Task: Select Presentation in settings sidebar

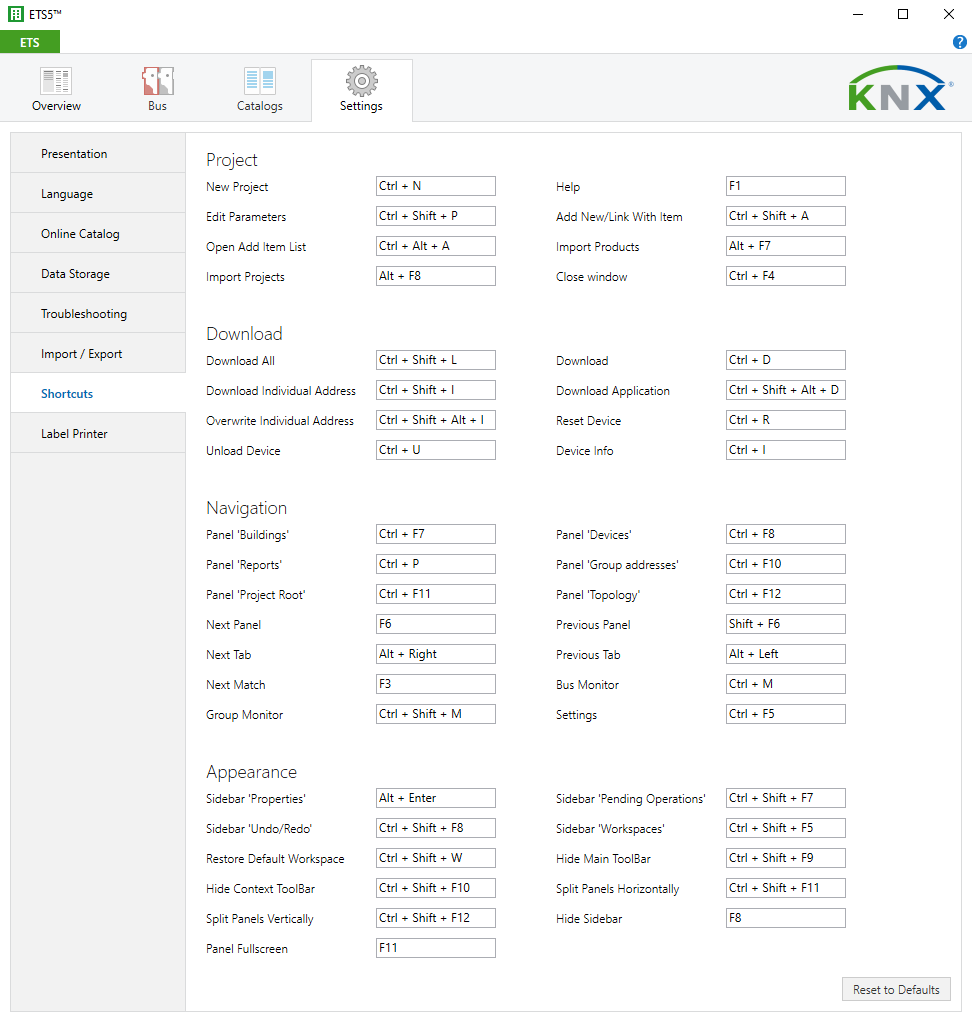Action: pos(98,153)
